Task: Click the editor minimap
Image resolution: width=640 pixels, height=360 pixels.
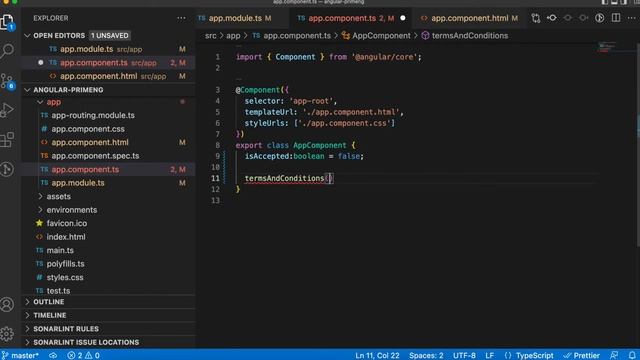Action: 608,47
